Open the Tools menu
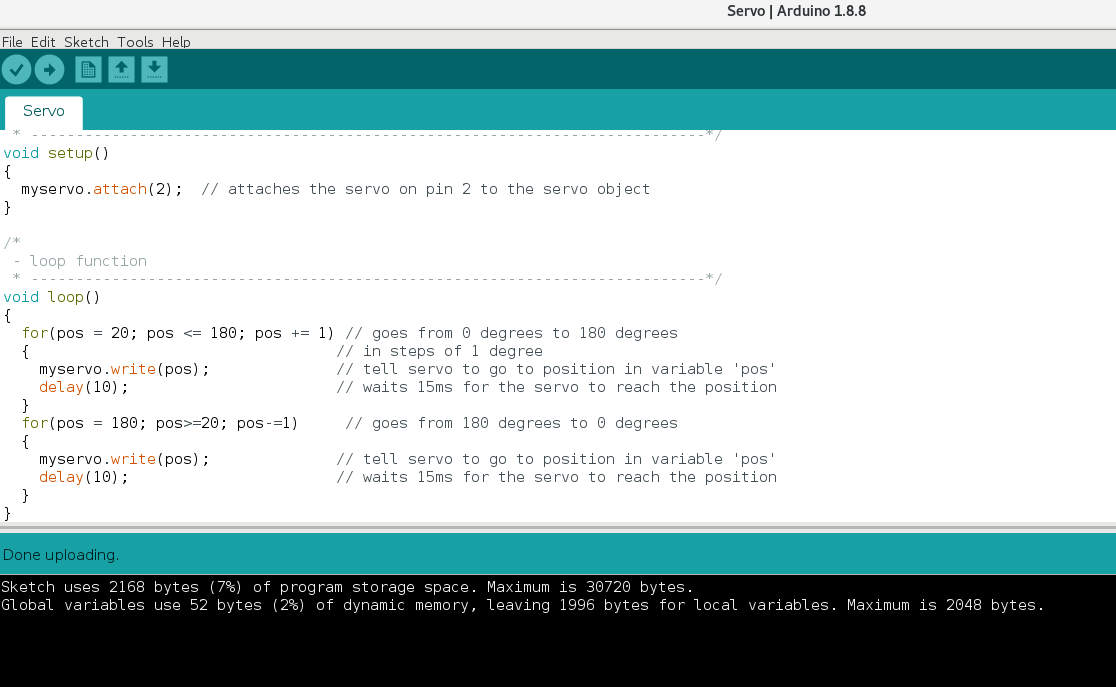 pos(135,42)
